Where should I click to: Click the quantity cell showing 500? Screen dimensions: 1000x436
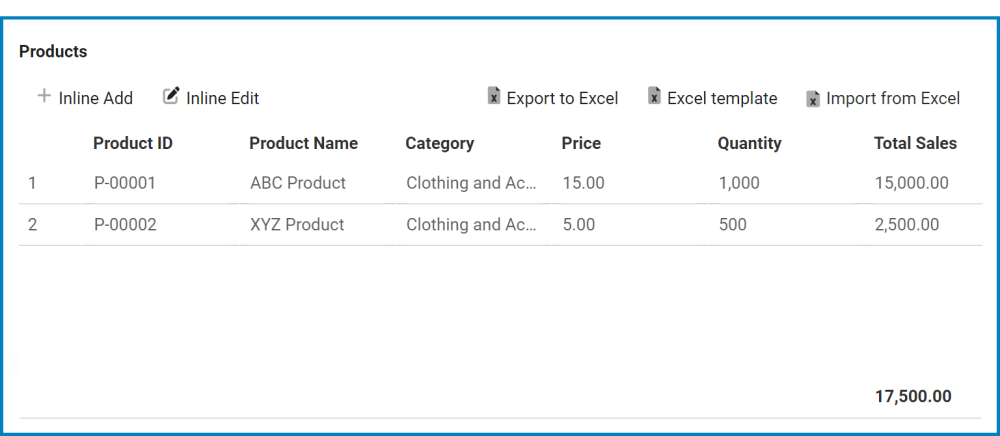click(732, 225)
